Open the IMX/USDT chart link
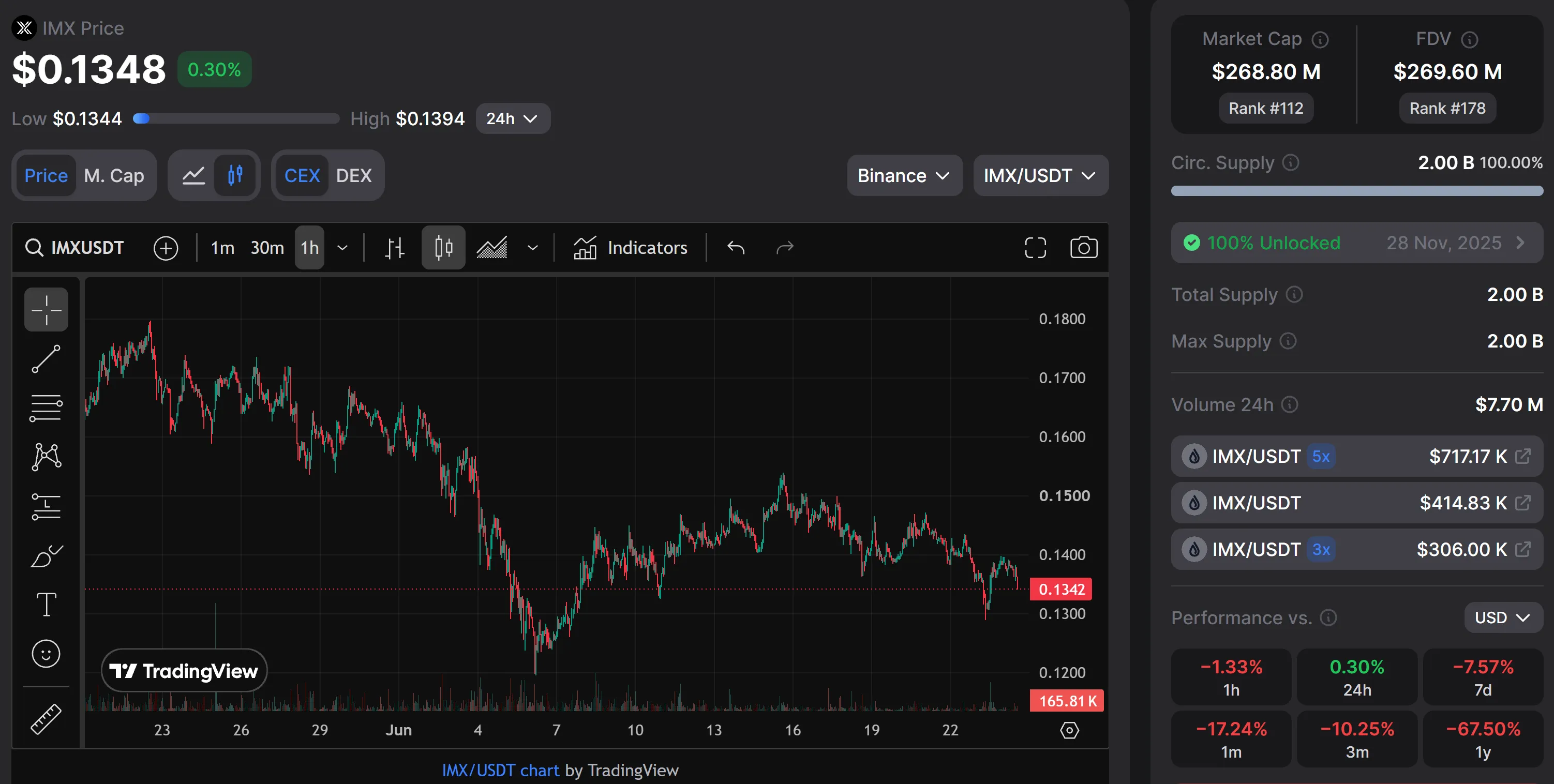Image resolution: width=1554 pixels, height=784 pixels. pyautogui.click(x=500, y=770)
